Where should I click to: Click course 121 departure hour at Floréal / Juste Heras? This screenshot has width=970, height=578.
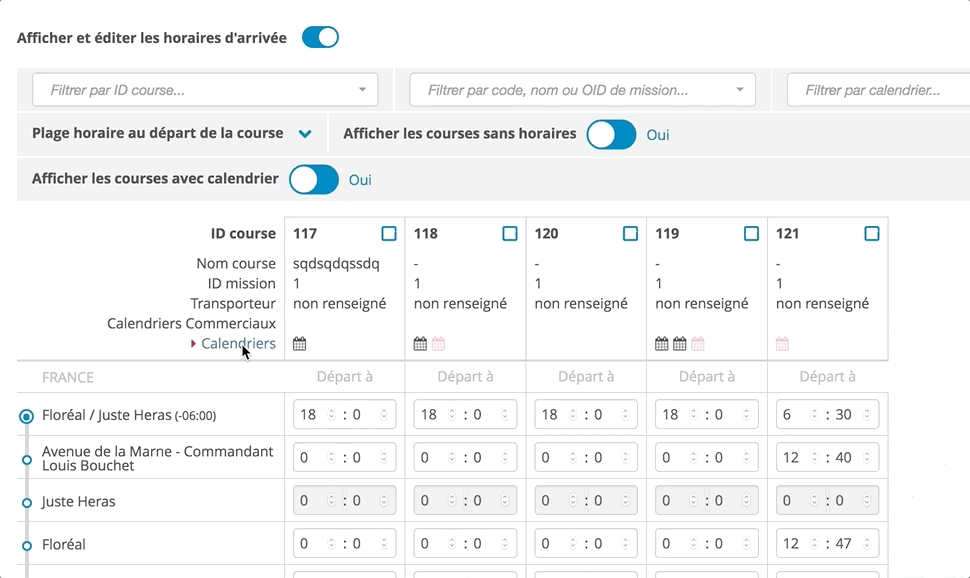[x=792, y=415]
